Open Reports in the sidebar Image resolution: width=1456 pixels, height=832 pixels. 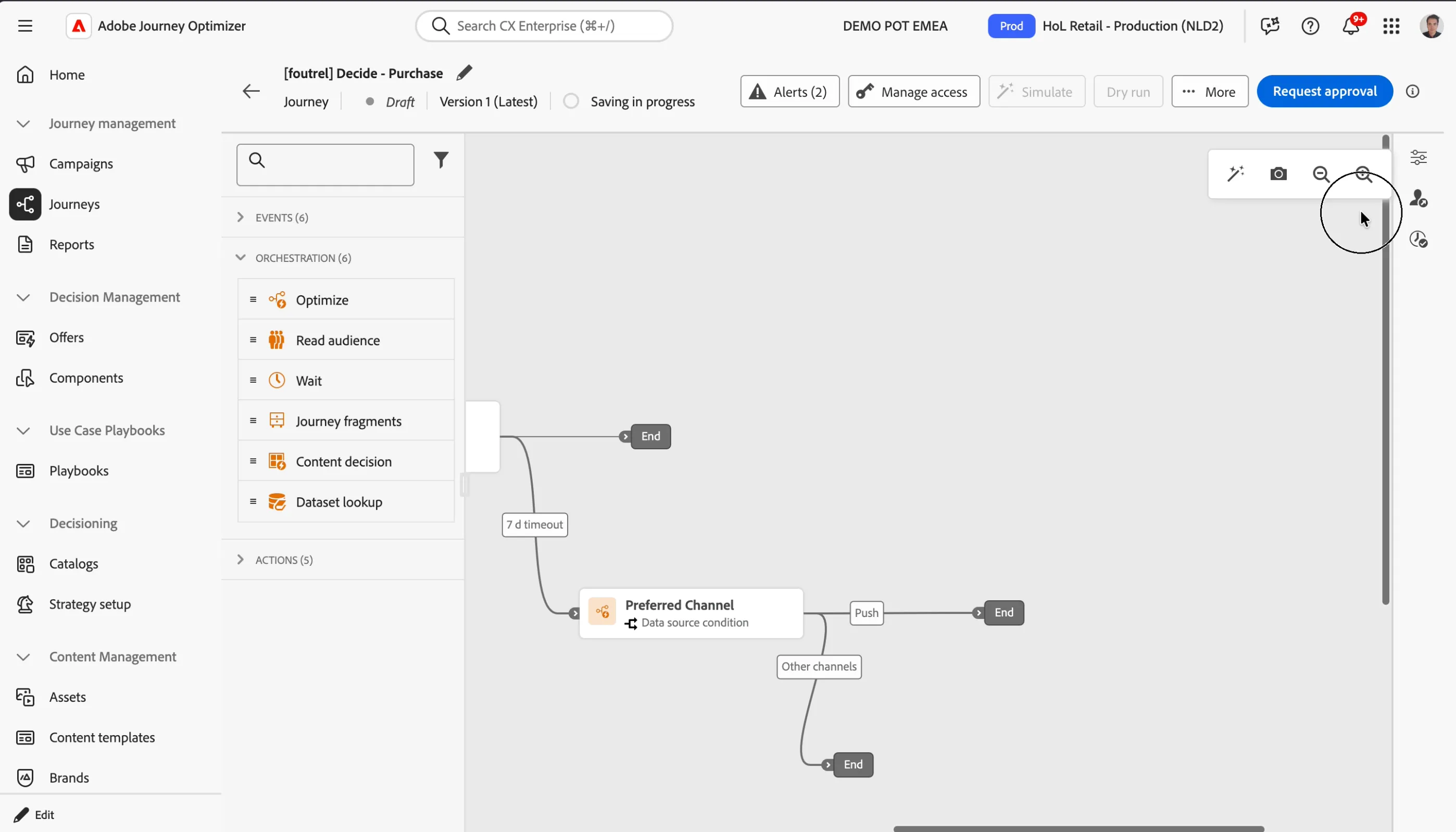(71, 245)
